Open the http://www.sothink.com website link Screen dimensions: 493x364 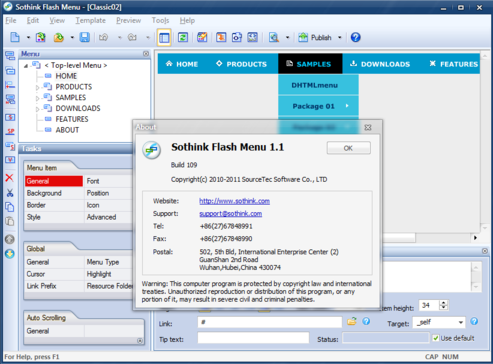(234, 201)
